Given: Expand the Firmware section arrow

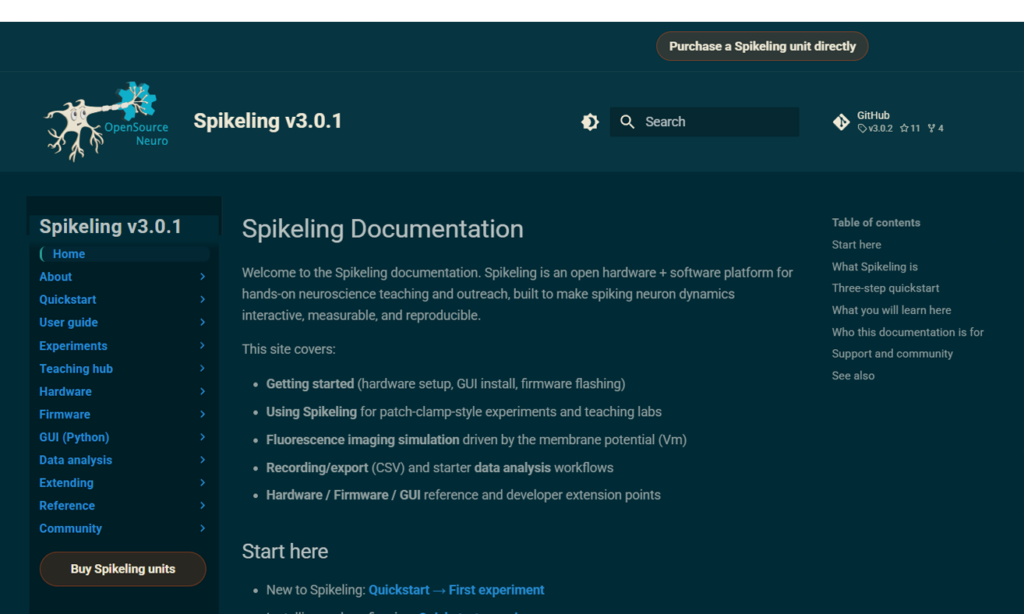Looking at the screenshot, I should tap(203, 415).
